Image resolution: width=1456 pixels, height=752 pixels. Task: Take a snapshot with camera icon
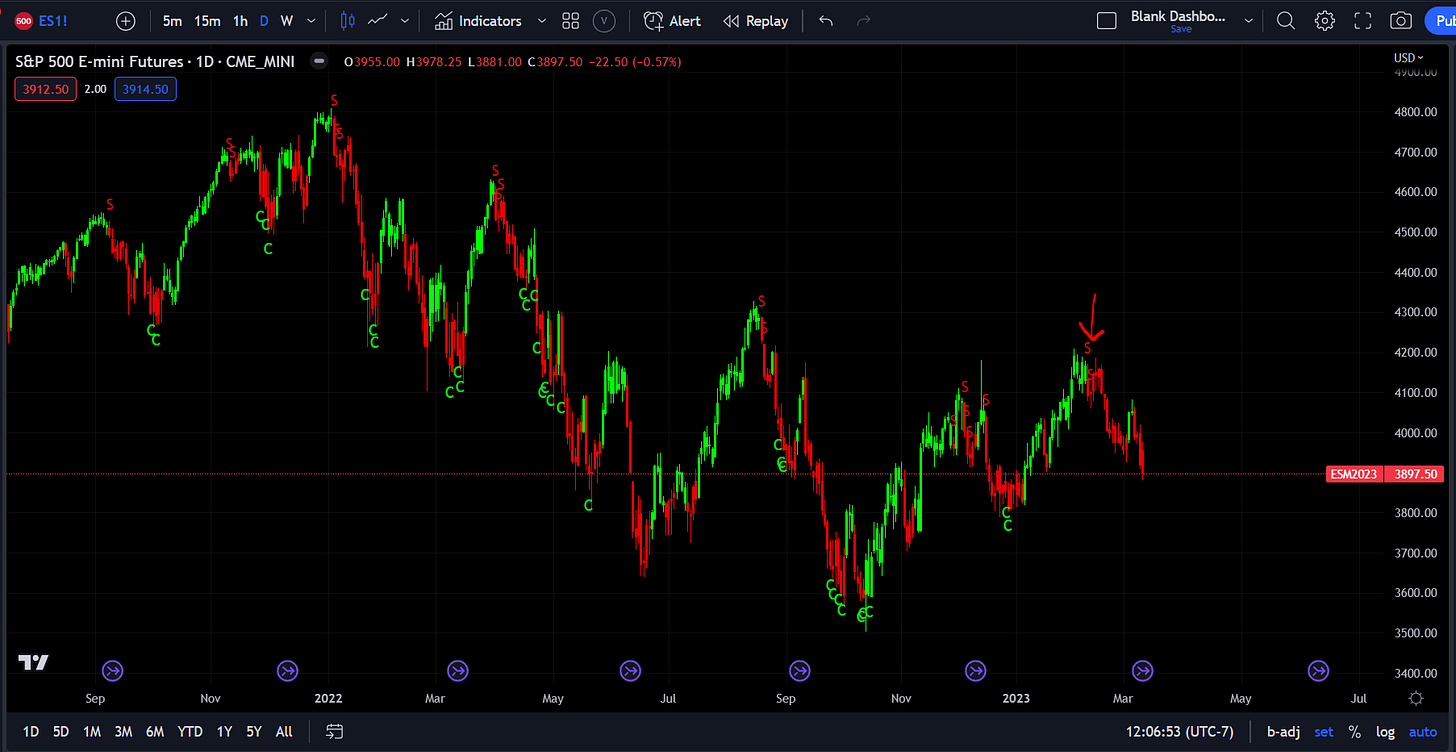click(1401, 20)
